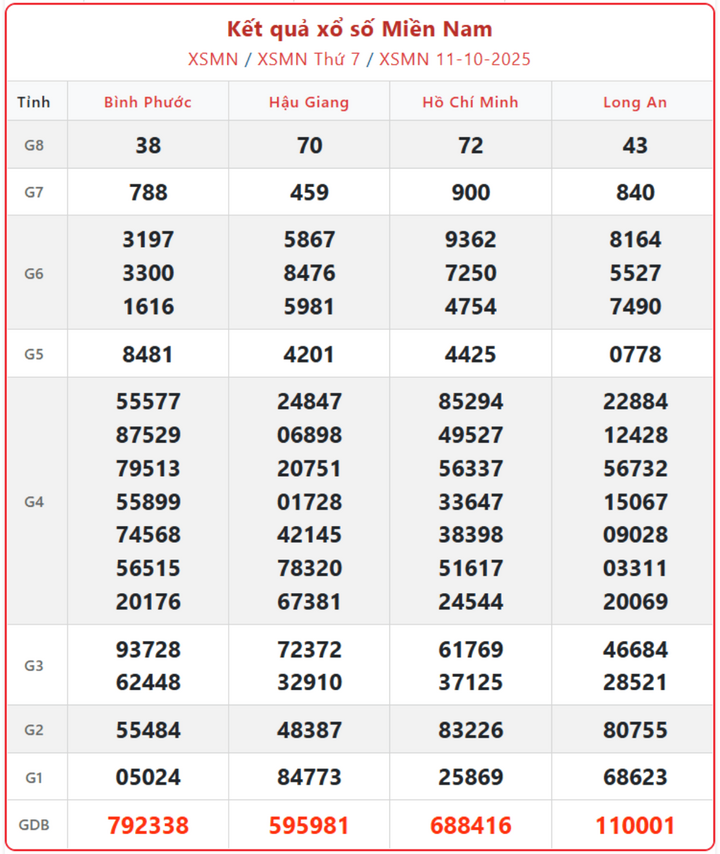Click the Hồ Chí Minh province header
720x854 pixels.
(x=470, y=102)
